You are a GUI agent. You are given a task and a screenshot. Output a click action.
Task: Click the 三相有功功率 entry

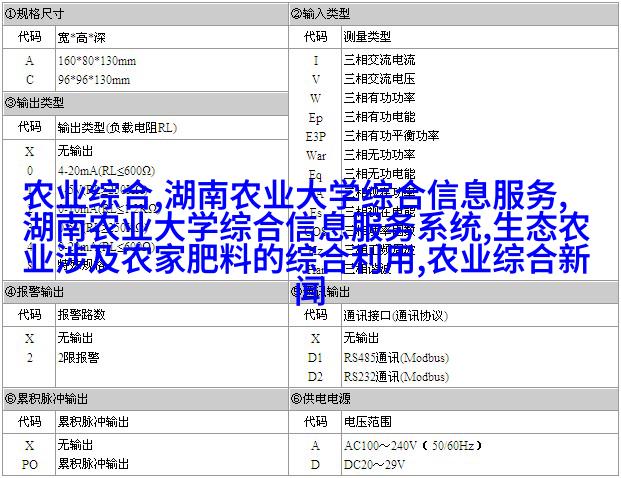(379, 98)
